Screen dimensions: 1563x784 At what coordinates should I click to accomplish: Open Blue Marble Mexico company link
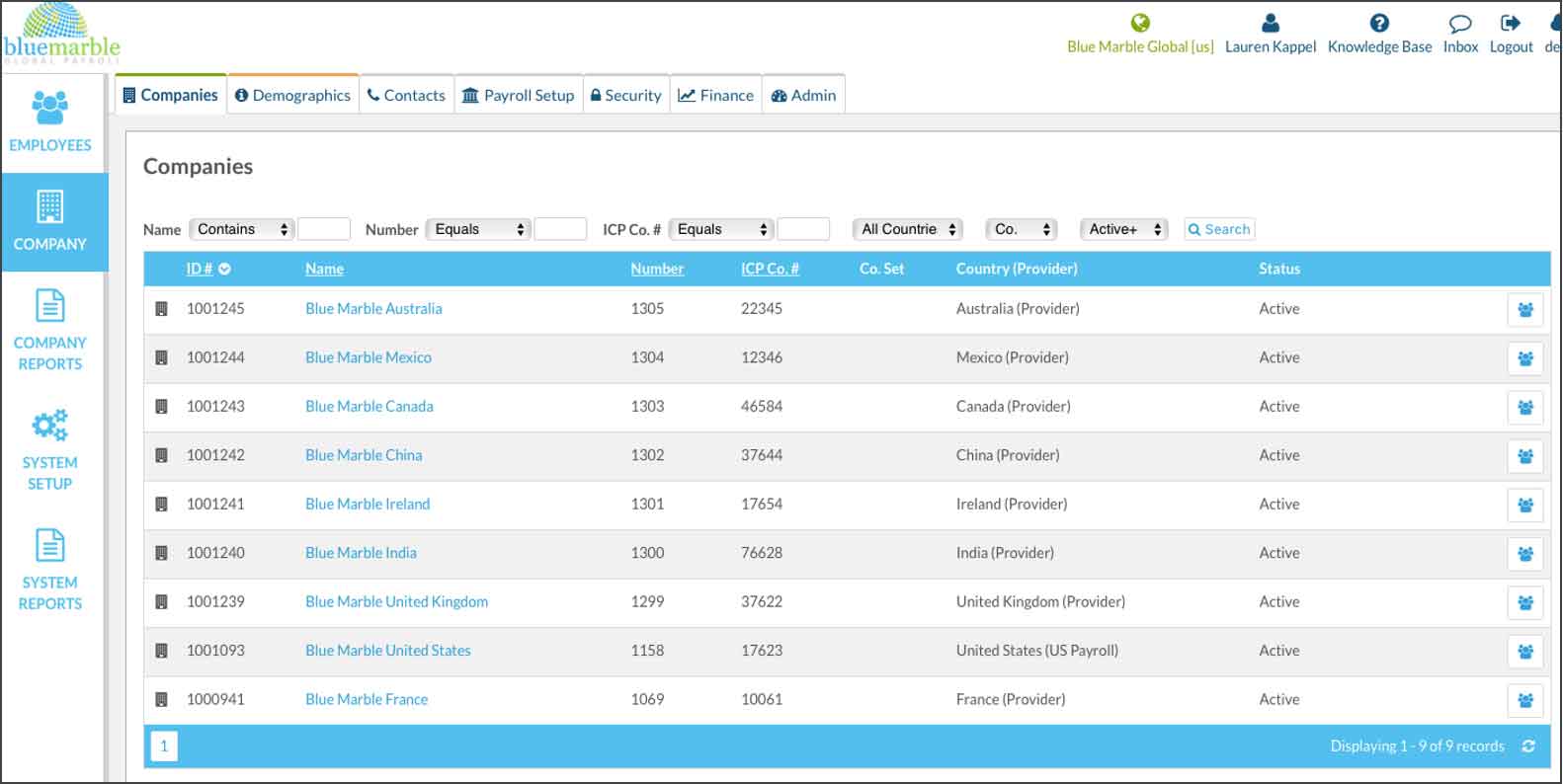coord(369,357)
